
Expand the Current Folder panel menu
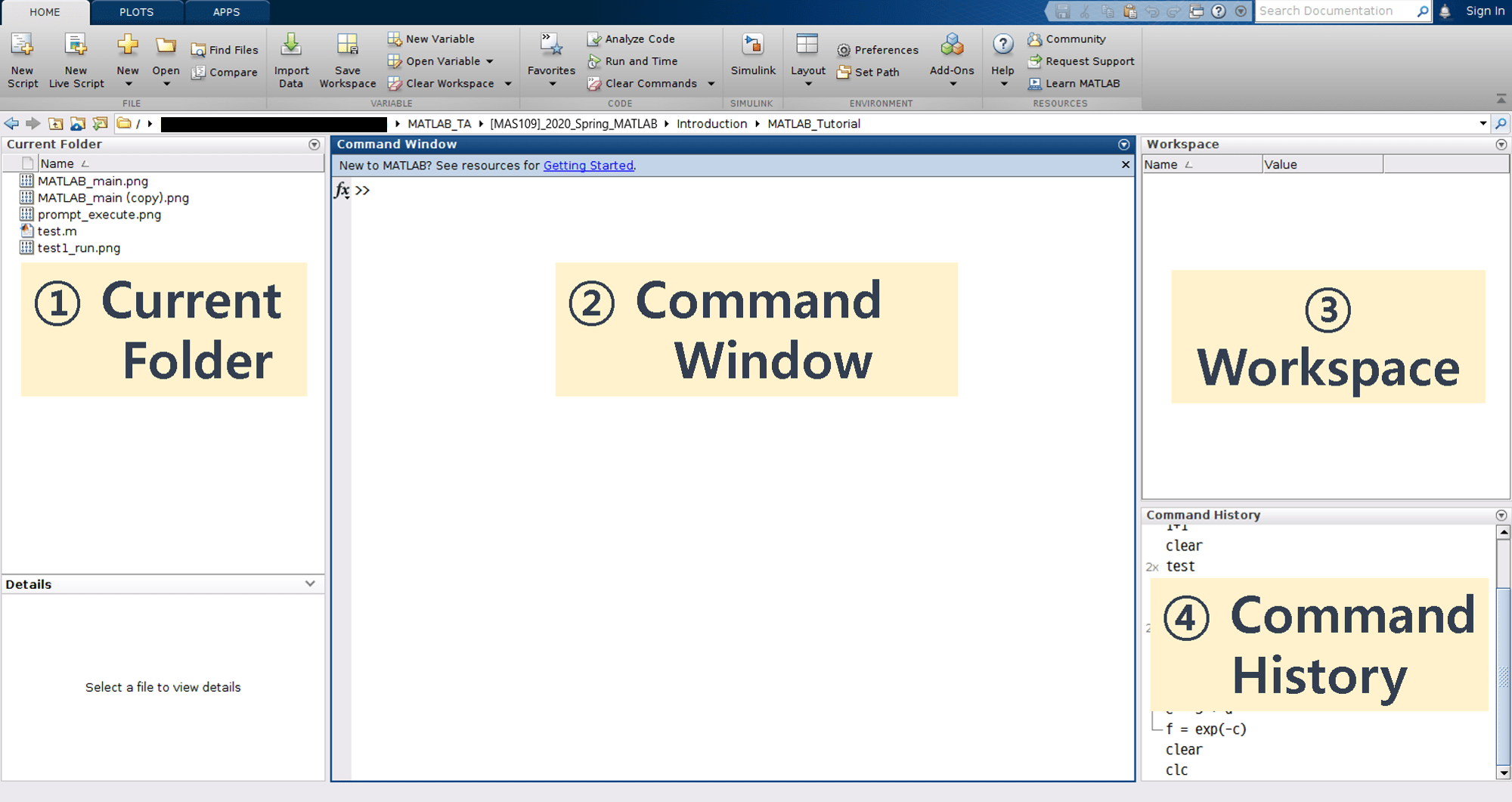point(315,144)
